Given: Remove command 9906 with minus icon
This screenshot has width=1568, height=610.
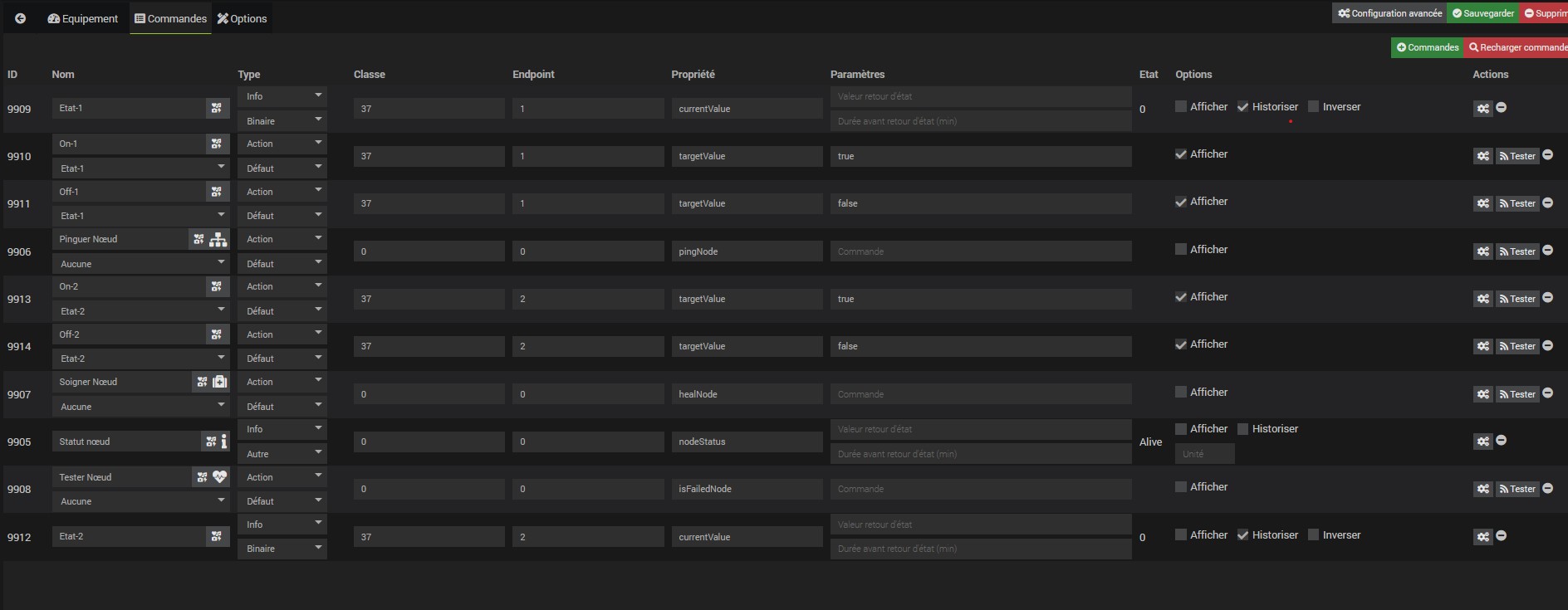Looking at the screenshot, I should pyautogui.click(x=1547, y=251).
